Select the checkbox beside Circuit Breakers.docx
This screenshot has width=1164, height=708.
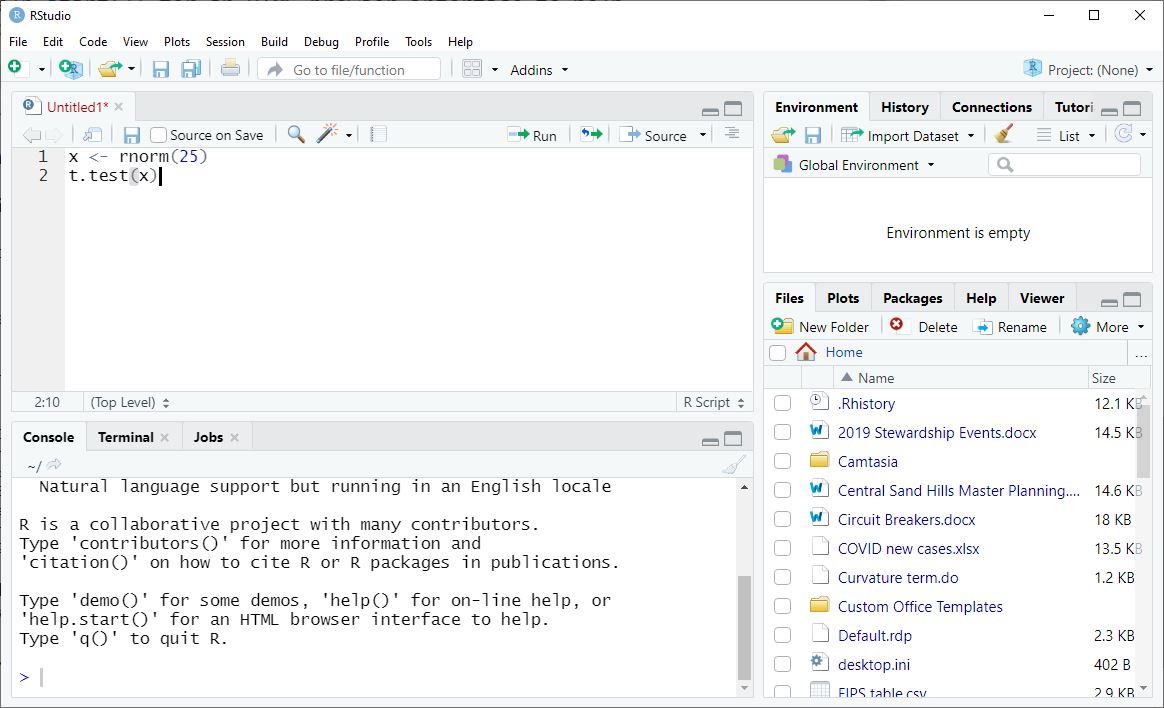point(783,519)
